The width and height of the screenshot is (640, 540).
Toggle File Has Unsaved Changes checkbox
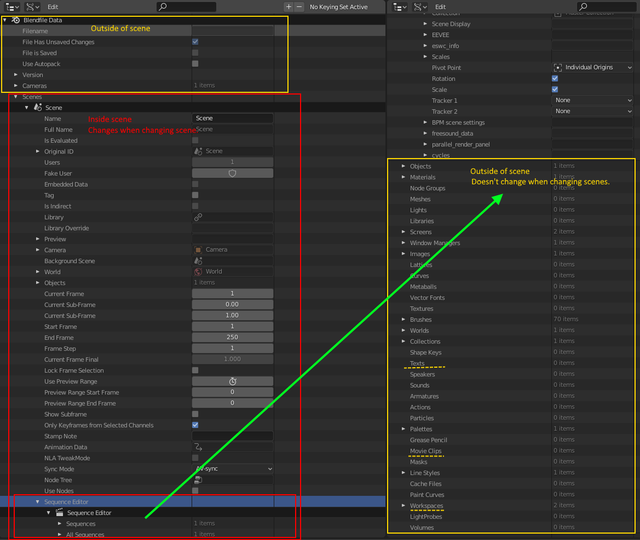click(x=195, y=42)
